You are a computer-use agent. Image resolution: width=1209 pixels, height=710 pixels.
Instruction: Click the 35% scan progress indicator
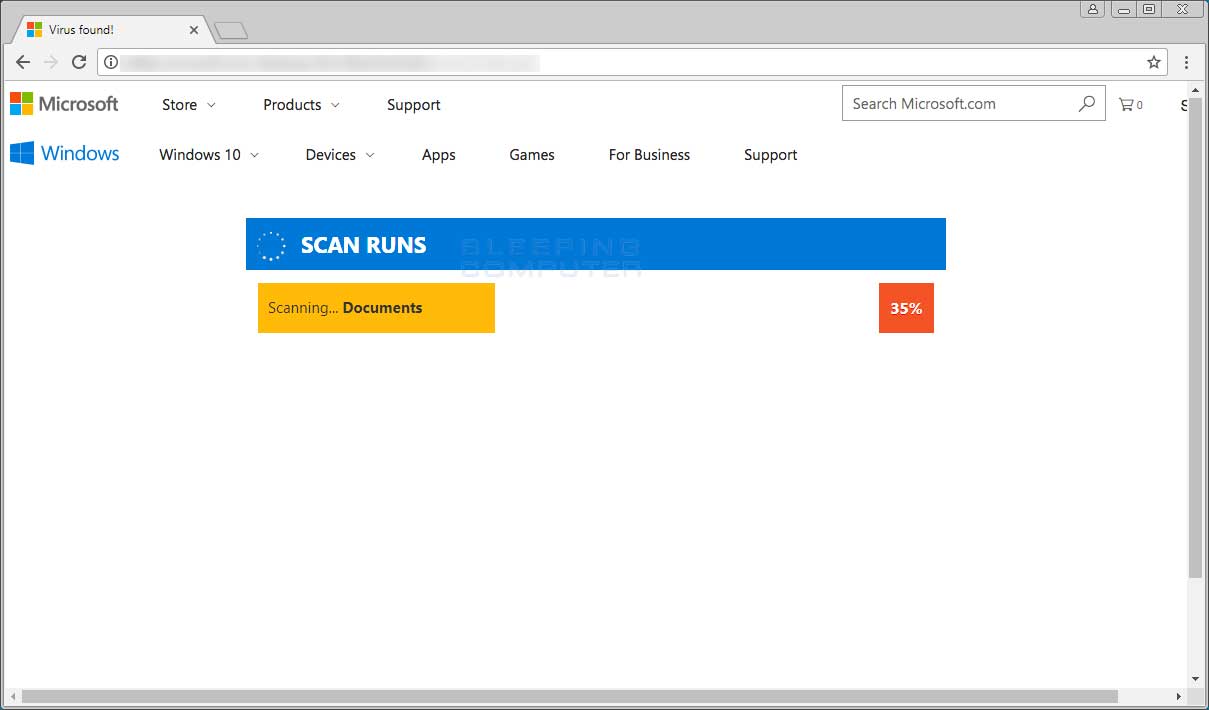pyautogui.click(x=906, y=308)
